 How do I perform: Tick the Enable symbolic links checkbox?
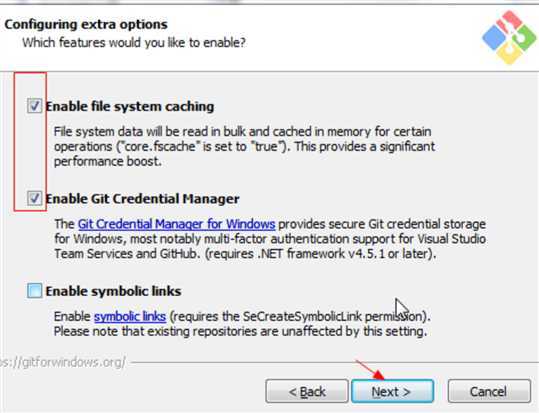tap(34, 291)
